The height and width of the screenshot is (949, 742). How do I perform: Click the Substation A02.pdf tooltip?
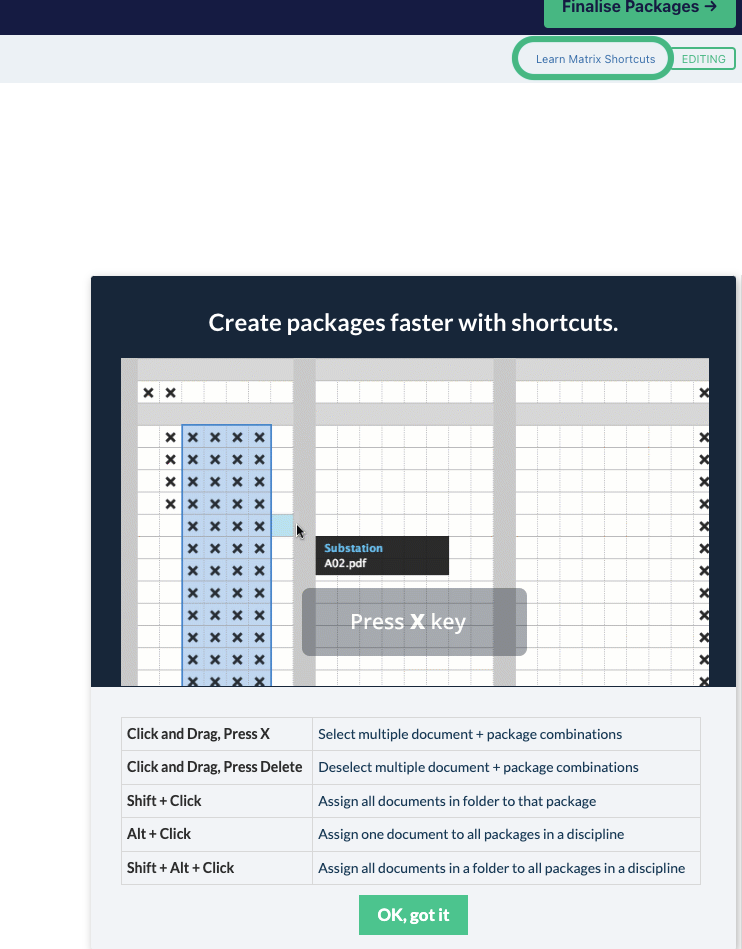pyautogui.click(x=382, y=556)
